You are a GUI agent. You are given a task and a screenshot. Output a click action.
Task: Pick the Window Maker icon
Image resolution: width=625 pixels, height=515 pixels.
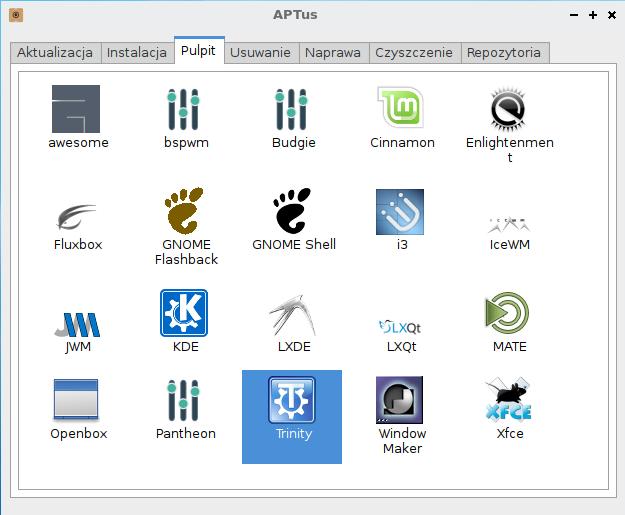(399, 400)
